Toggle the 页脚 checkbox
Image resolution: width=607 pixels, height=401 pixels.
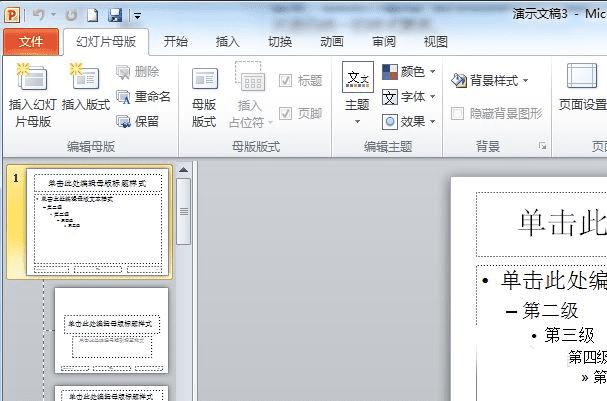click(286, 113)
